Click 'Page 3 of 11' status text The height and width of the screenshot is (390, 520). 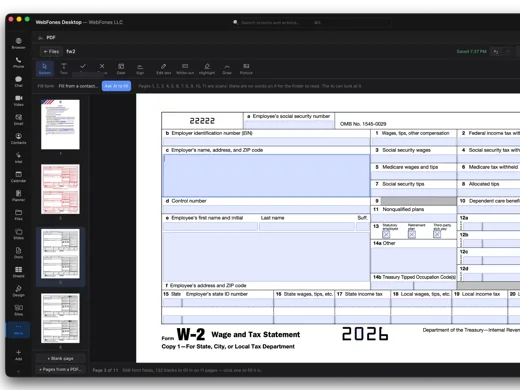tap(105, 370)
